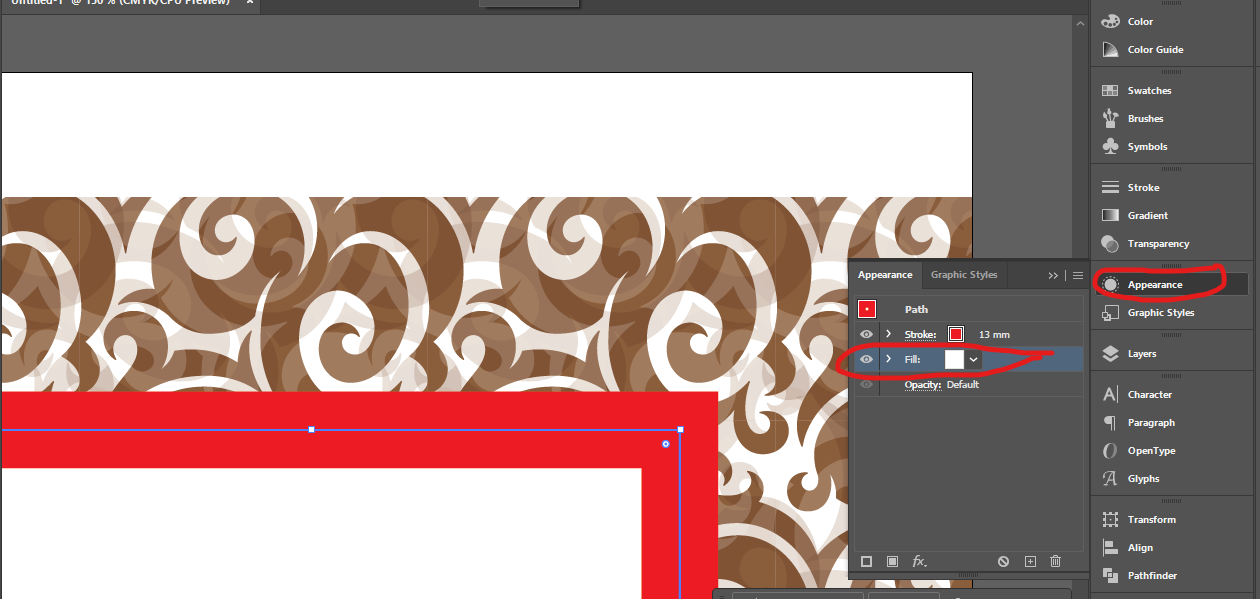The width and height of the screenshot is (1260, 599).
Task: Expand the Fill attribute row
Action: (x=888, y=359)
